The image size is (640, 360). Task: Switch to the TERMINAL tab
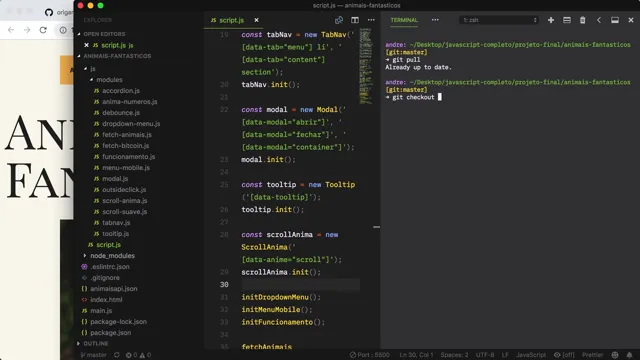point(404,20)
